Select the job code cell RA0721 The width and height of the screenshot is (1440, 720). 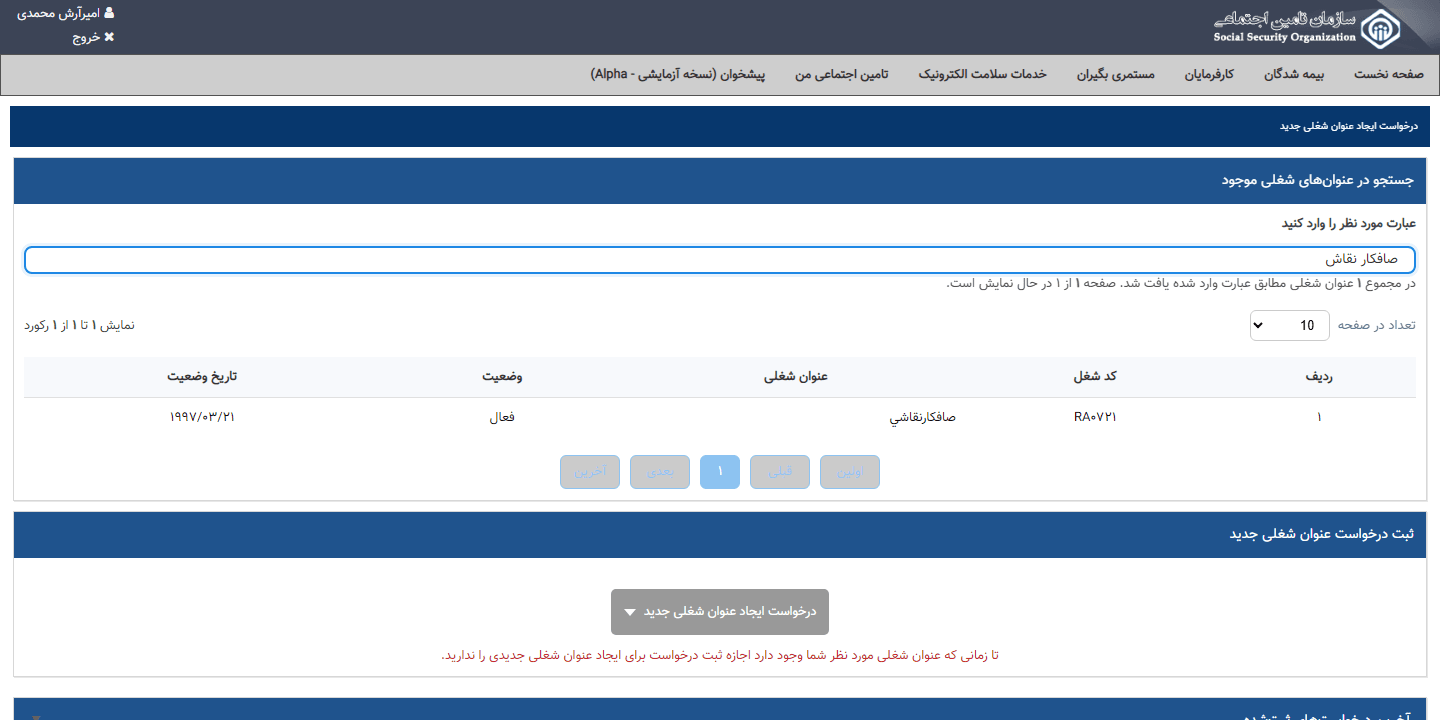pyautogui.click(x=1095, y=417)
